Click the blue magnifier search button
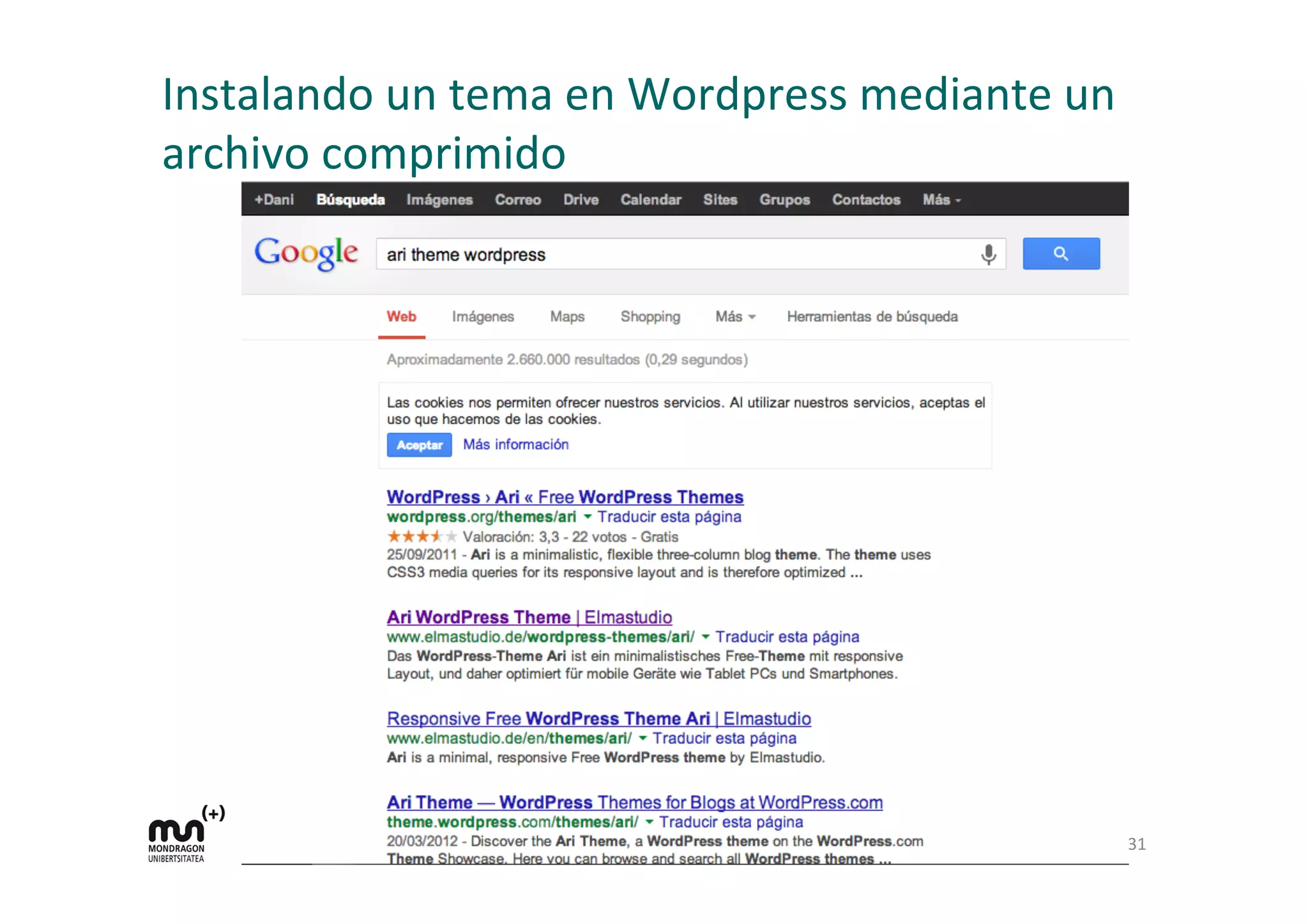 tap(1061, 254)
